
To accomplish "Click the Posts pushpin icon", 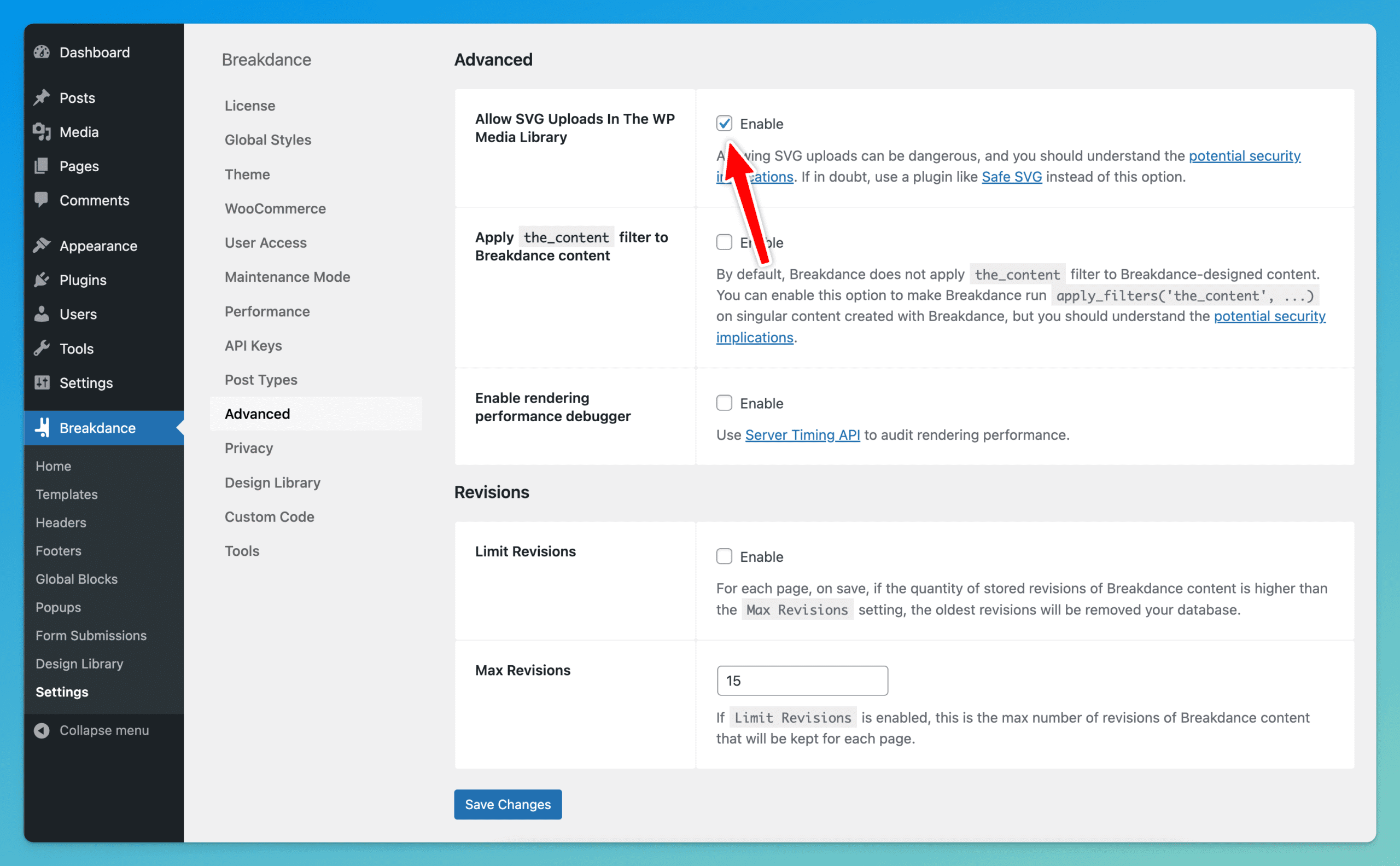I will point(42,97).
